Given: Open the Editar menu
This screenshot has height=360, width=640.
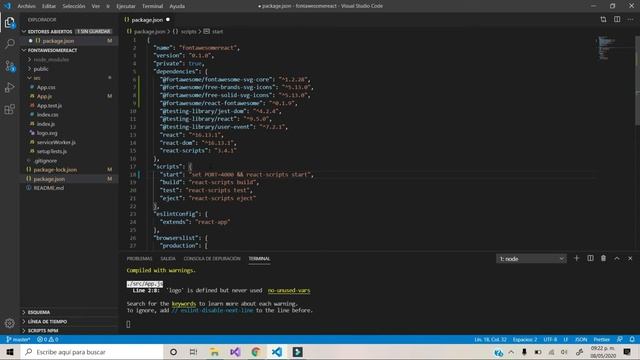Looking at the screenshot, I should [x=49, y=6].
